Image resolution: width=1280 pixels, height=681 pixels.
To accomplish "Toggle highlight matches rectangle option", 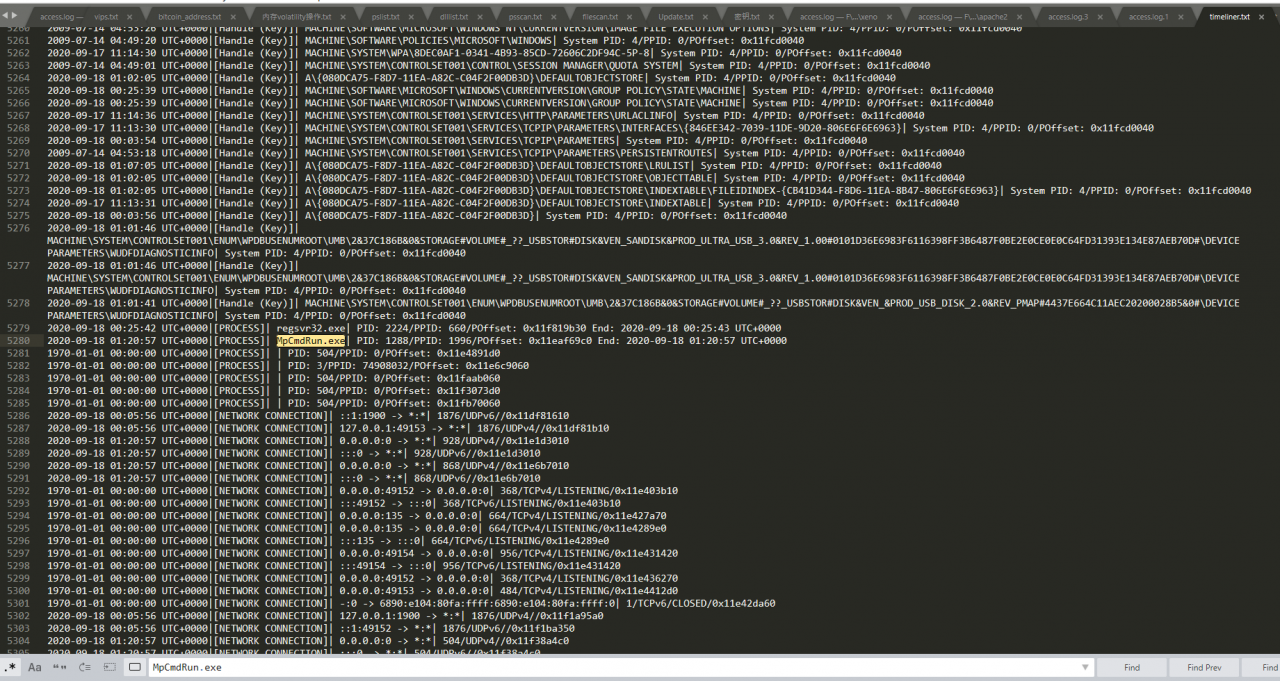I will [x=135, y=667].
